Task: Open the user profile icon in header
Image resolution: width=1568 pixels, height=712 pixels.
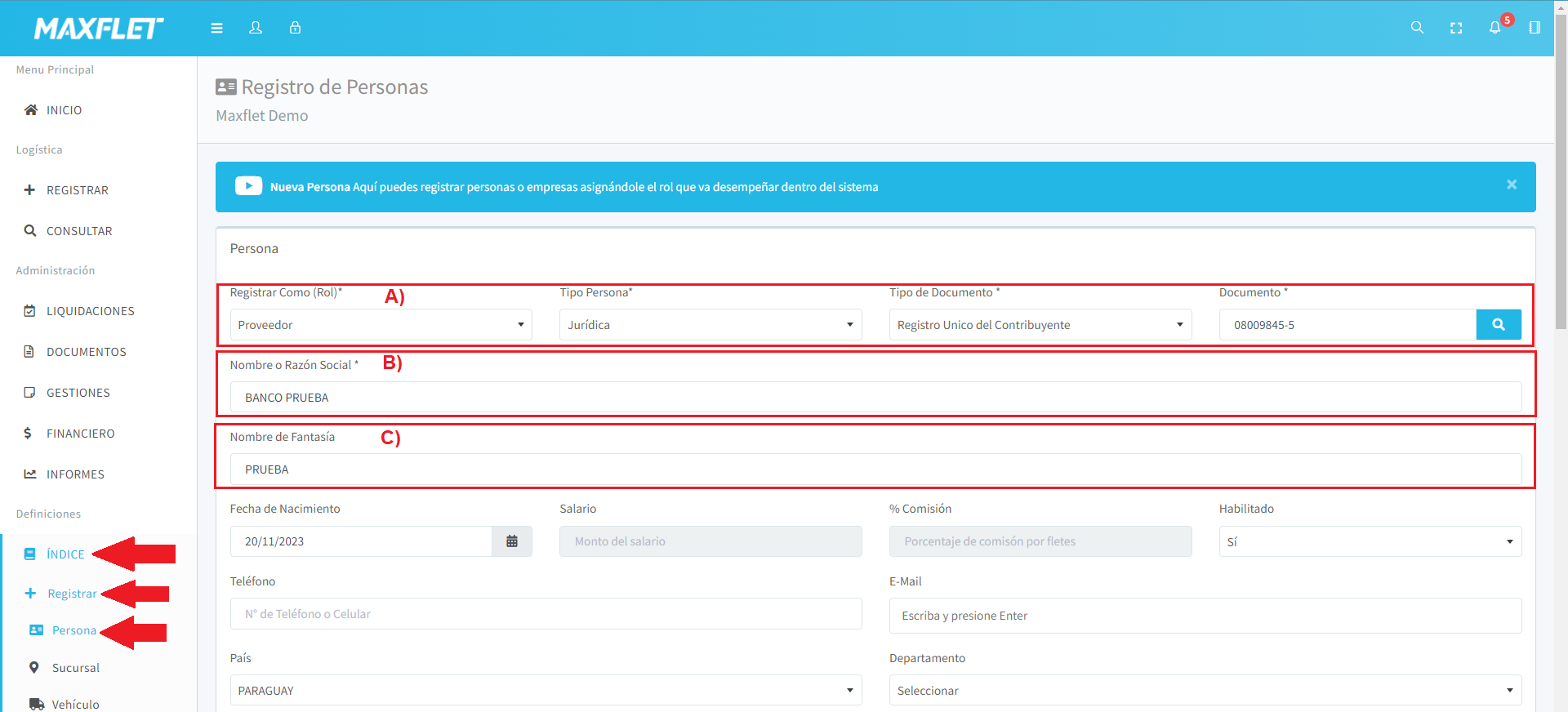Action: tap(256, 28)
